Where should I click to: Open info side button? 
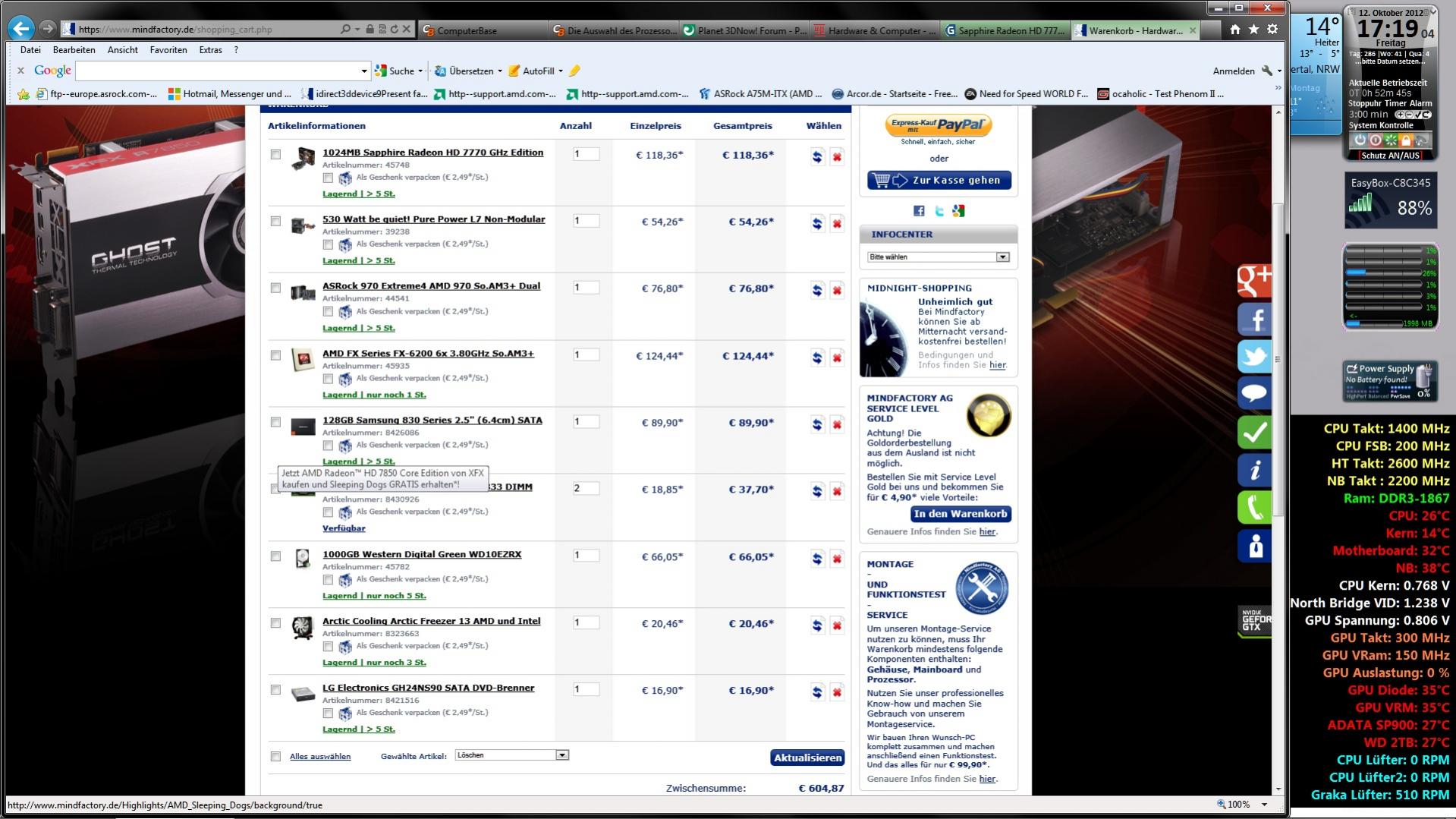[1254, 471]
